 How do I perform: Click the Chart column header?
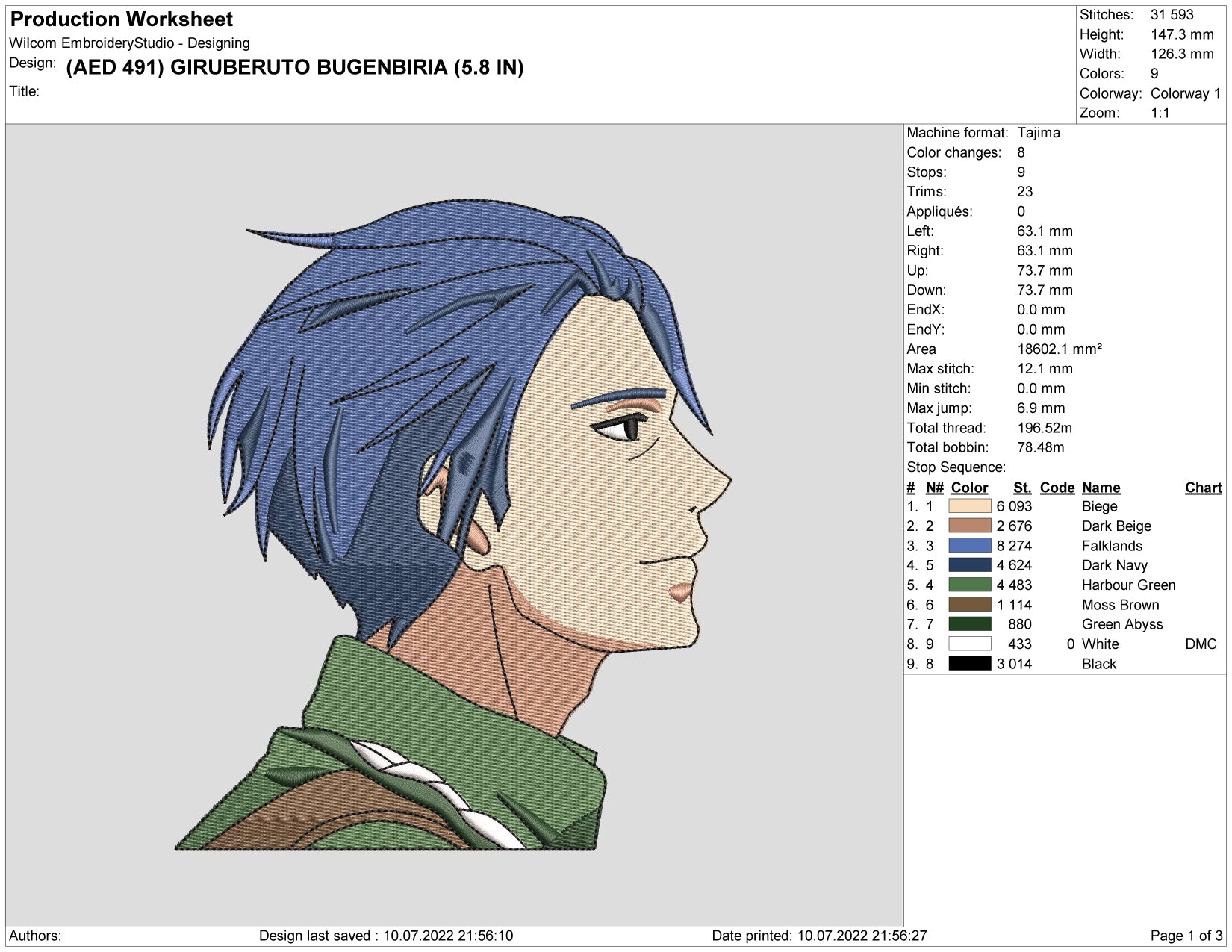1203,488
